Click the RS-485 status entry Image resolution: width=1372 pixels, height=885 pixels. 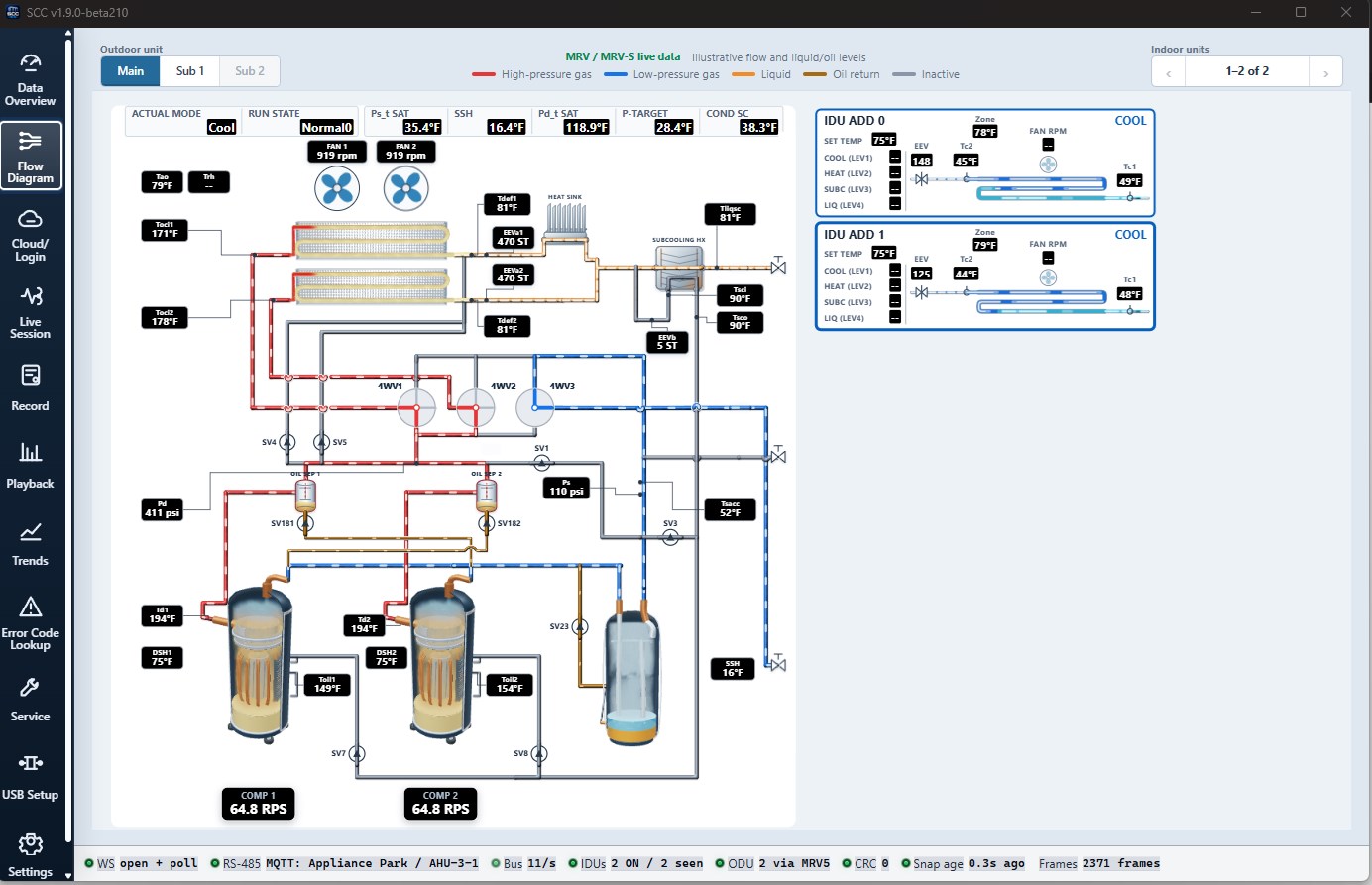[345, 864]
